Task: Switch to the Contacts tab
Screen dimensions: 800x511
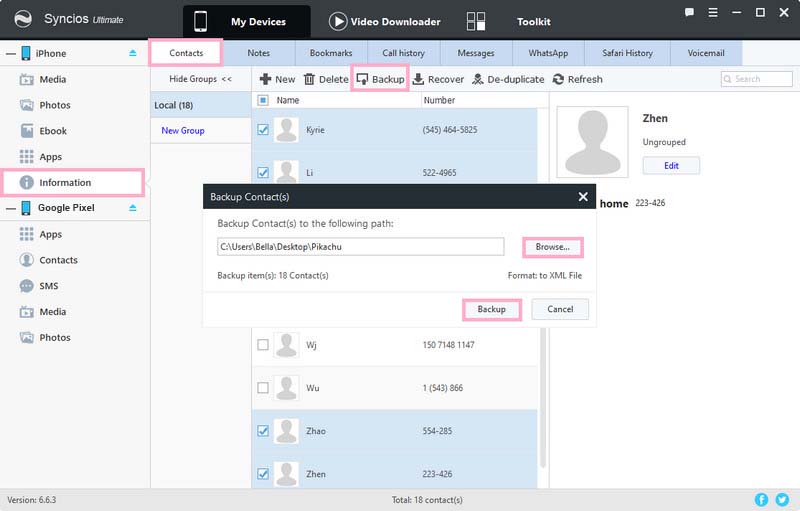Action: point(186,53)
